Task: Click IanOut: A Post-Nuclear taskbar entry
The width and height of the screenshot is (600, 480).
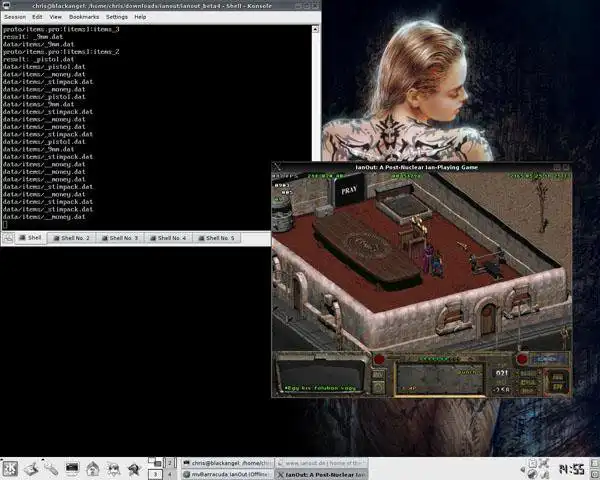Action: tap(321, 475)
